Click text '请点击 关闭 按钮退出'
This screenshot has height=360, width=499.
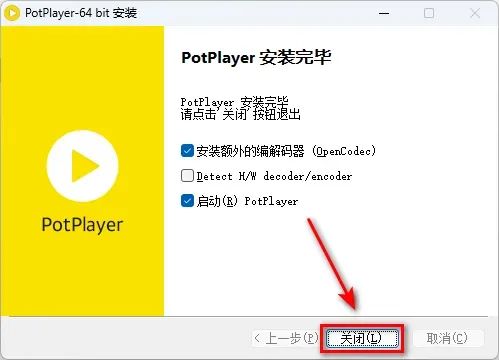[241, 114]
